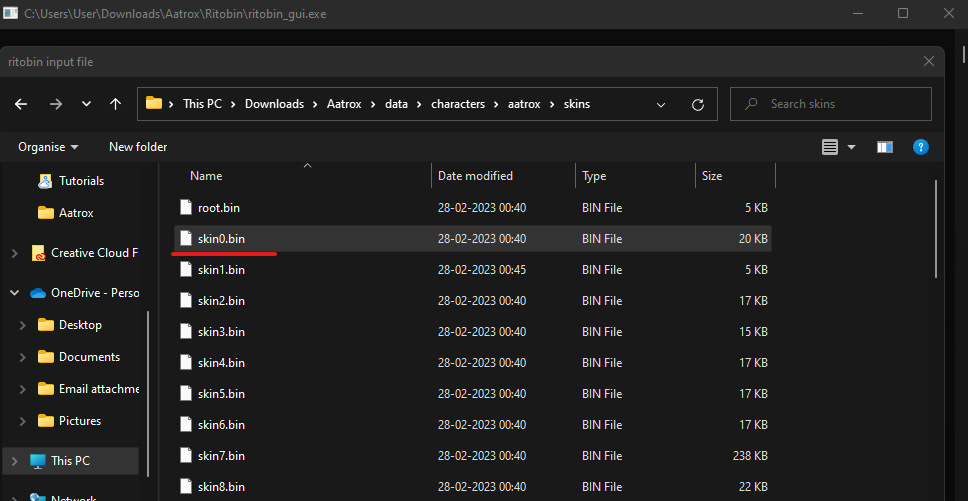This screenshot has height=501, width=968.
Task: Click This PC in the address breadcrumb
Action: pyautogui.click(x=202, y=104)
